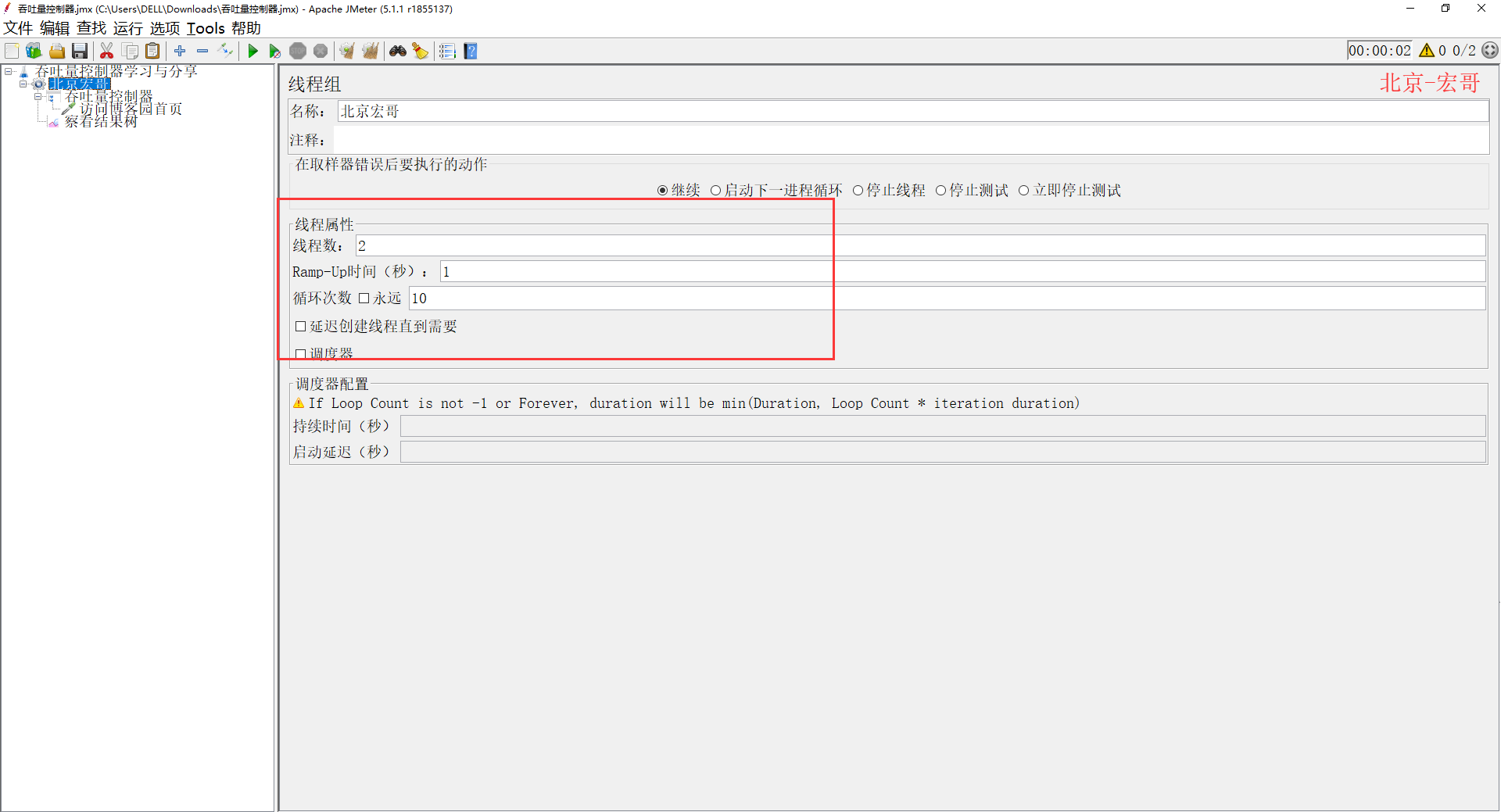This screenshot has height=812, width=1501.
Task: Copy the selected element using Copy icon
Action: point(131,51)
